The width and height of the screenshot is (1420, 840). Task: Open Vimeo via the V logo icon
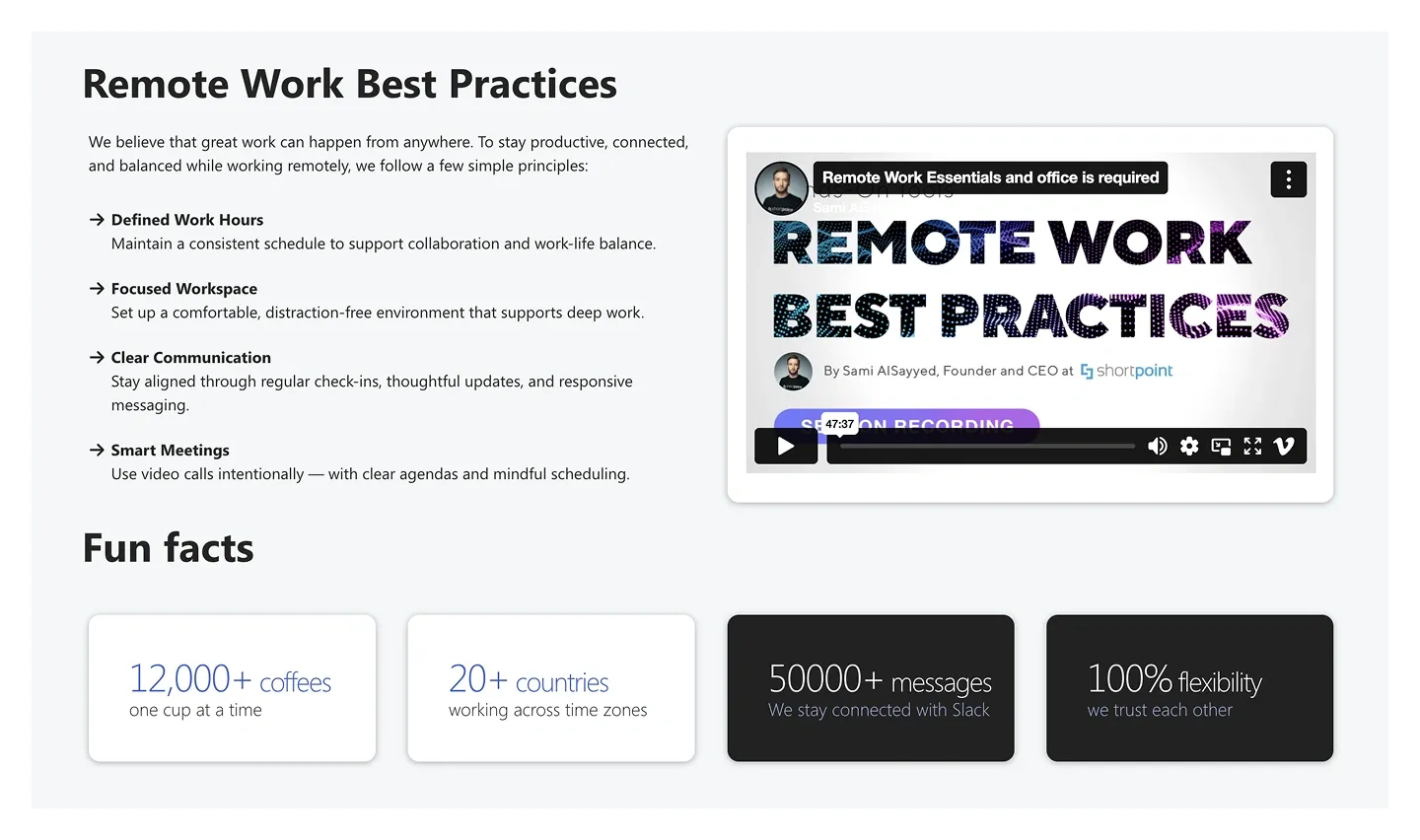point(1284,446)
